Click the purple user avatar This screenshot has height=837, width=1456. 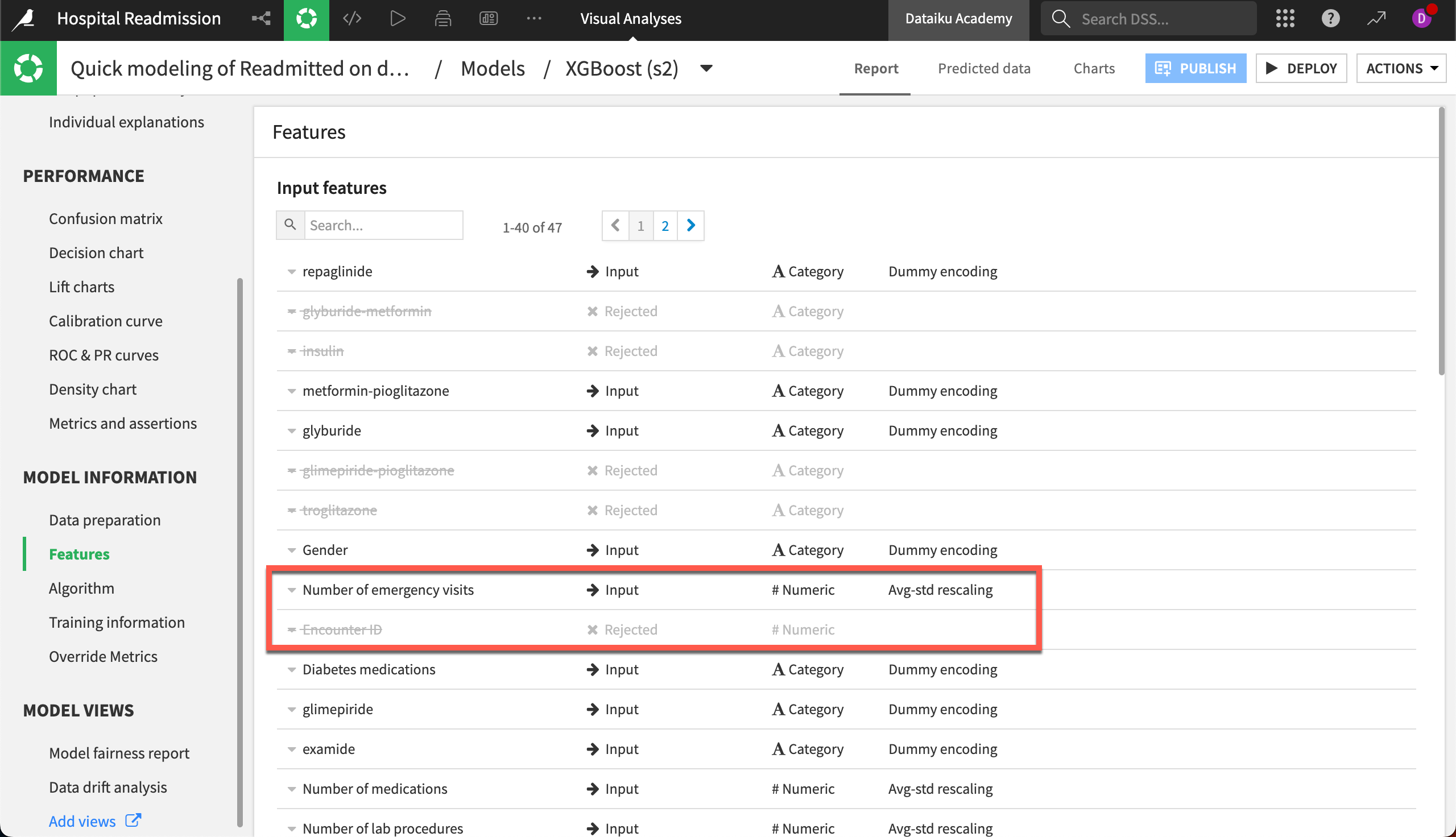click(1421, 18)
